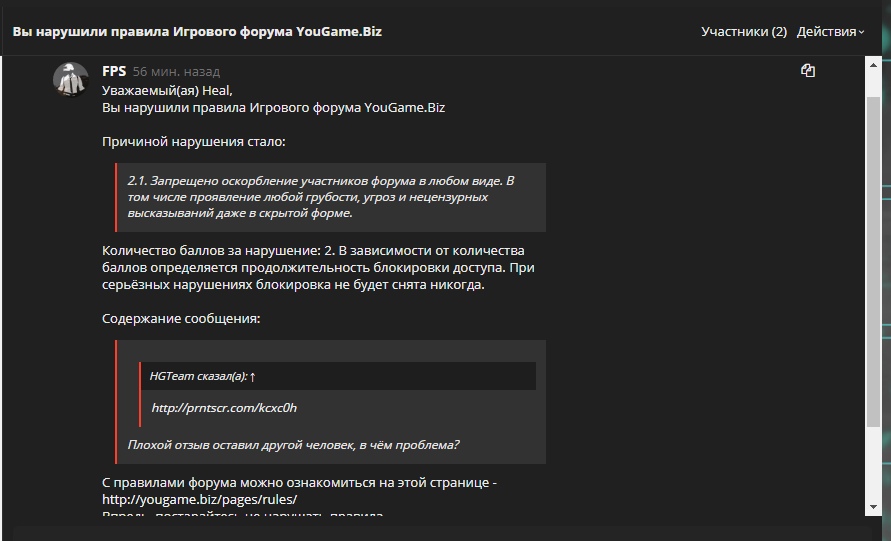Click the 'Уважаемый(ая) Heal,' greeting line
This screenshot has height=541, width=891.
(167, 90)
